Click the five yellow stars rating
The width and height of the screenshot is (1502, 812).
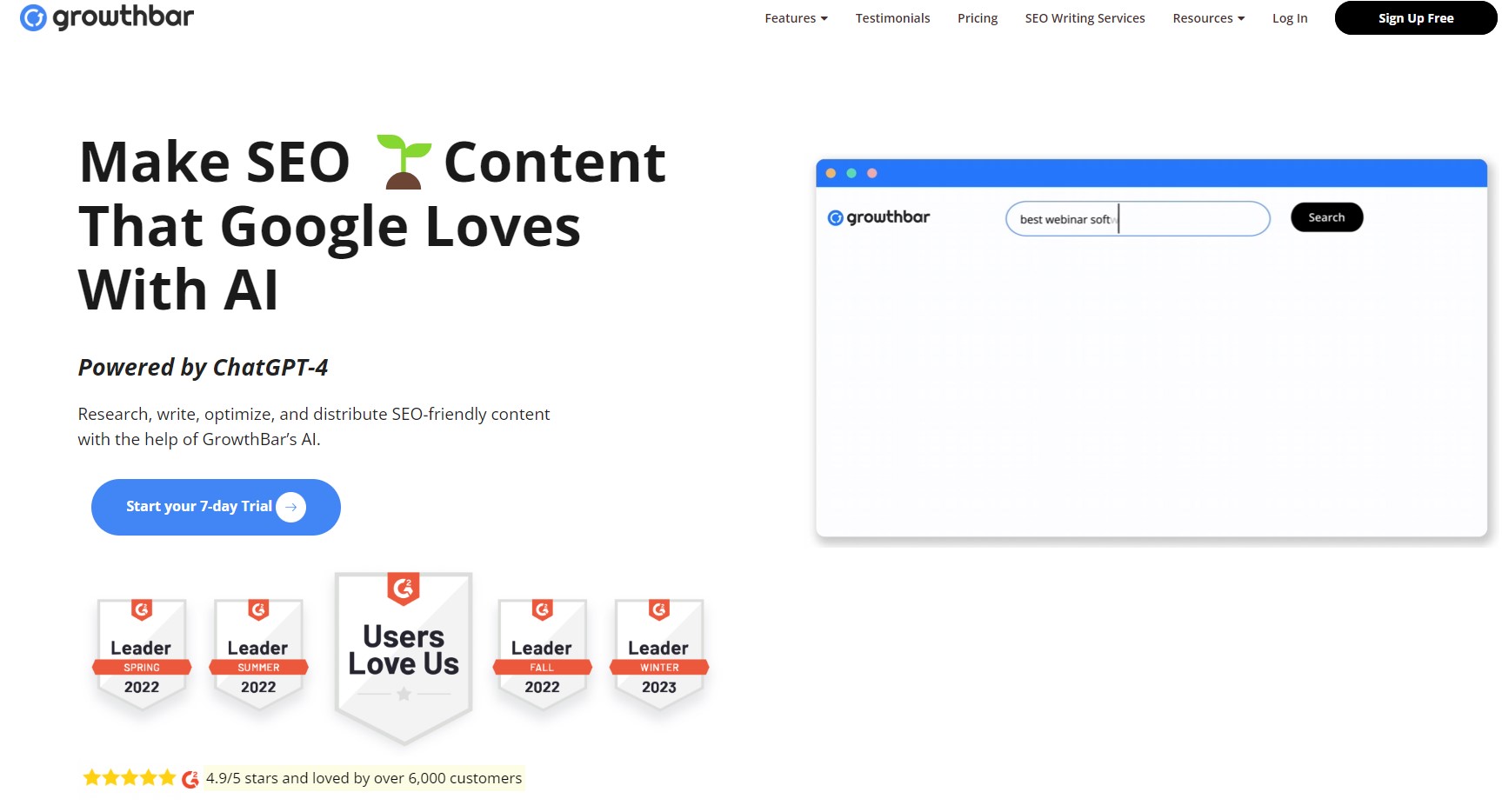pyautogui.click(x=130, y=778)
